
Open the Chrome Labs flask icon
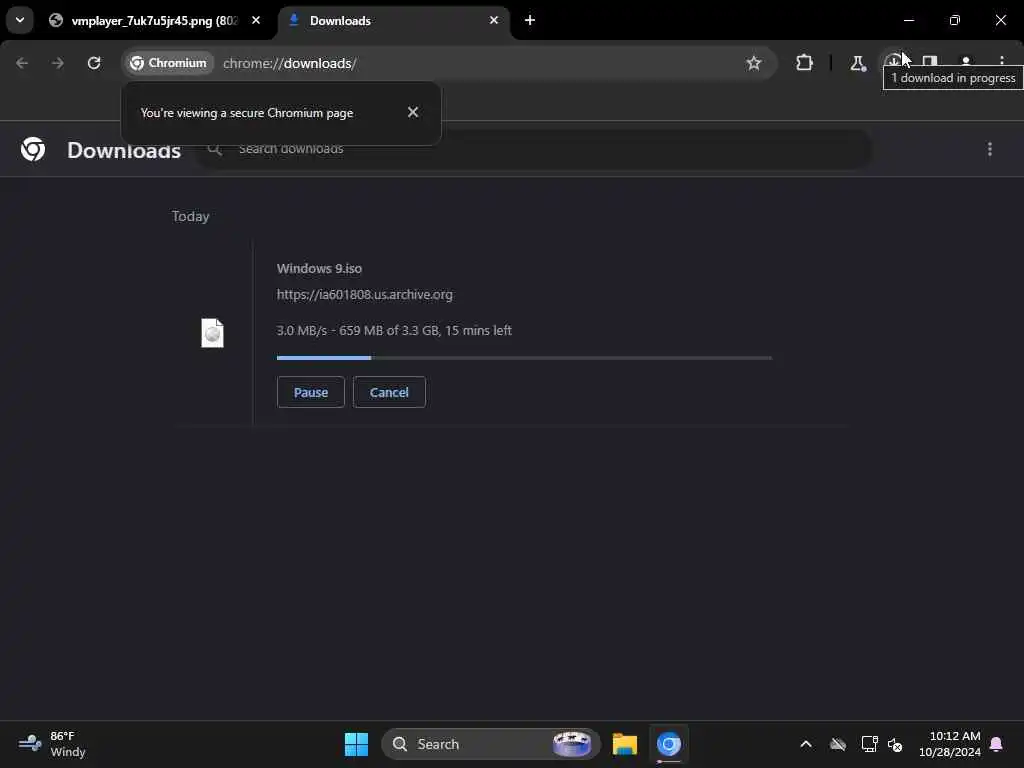pyautogui.click(x=857, y=63)
